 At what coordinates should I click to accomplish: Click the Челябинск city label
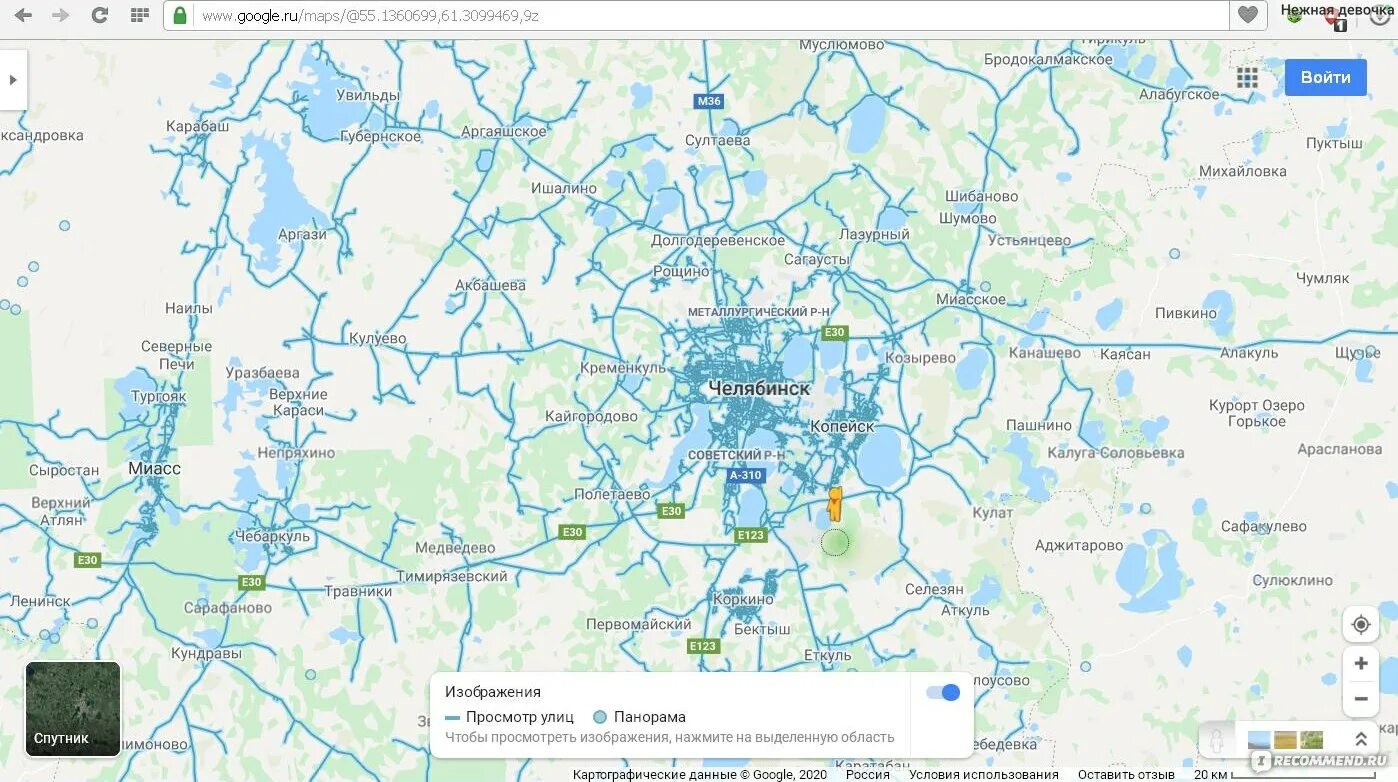(x=759, y=388)
